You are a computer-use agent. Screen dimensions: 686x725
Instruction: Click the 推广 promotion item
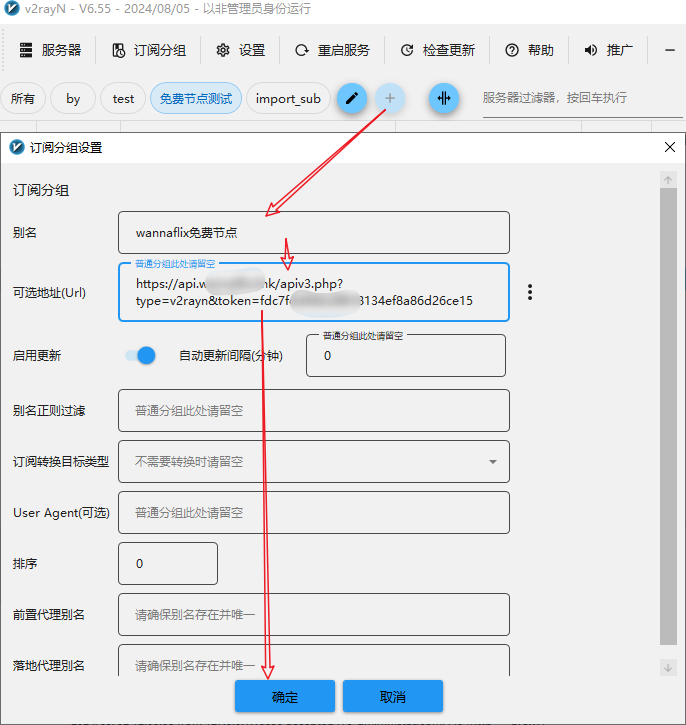tap(608, 50)
